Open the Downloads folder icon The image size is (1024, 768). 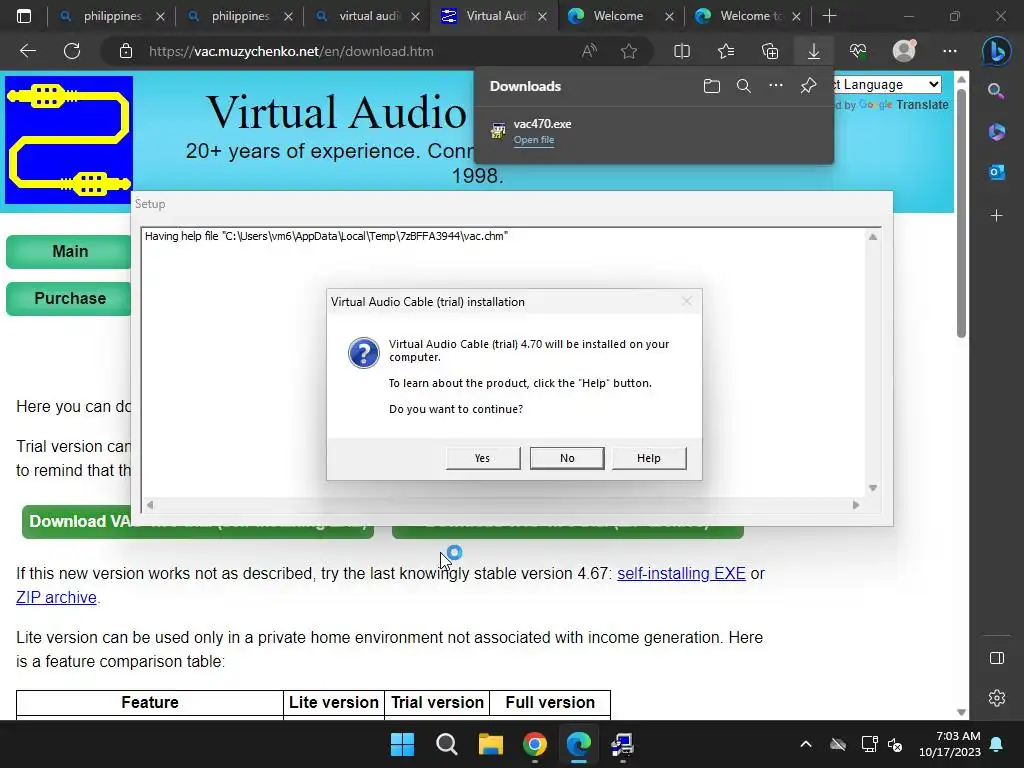click(712, 86)
